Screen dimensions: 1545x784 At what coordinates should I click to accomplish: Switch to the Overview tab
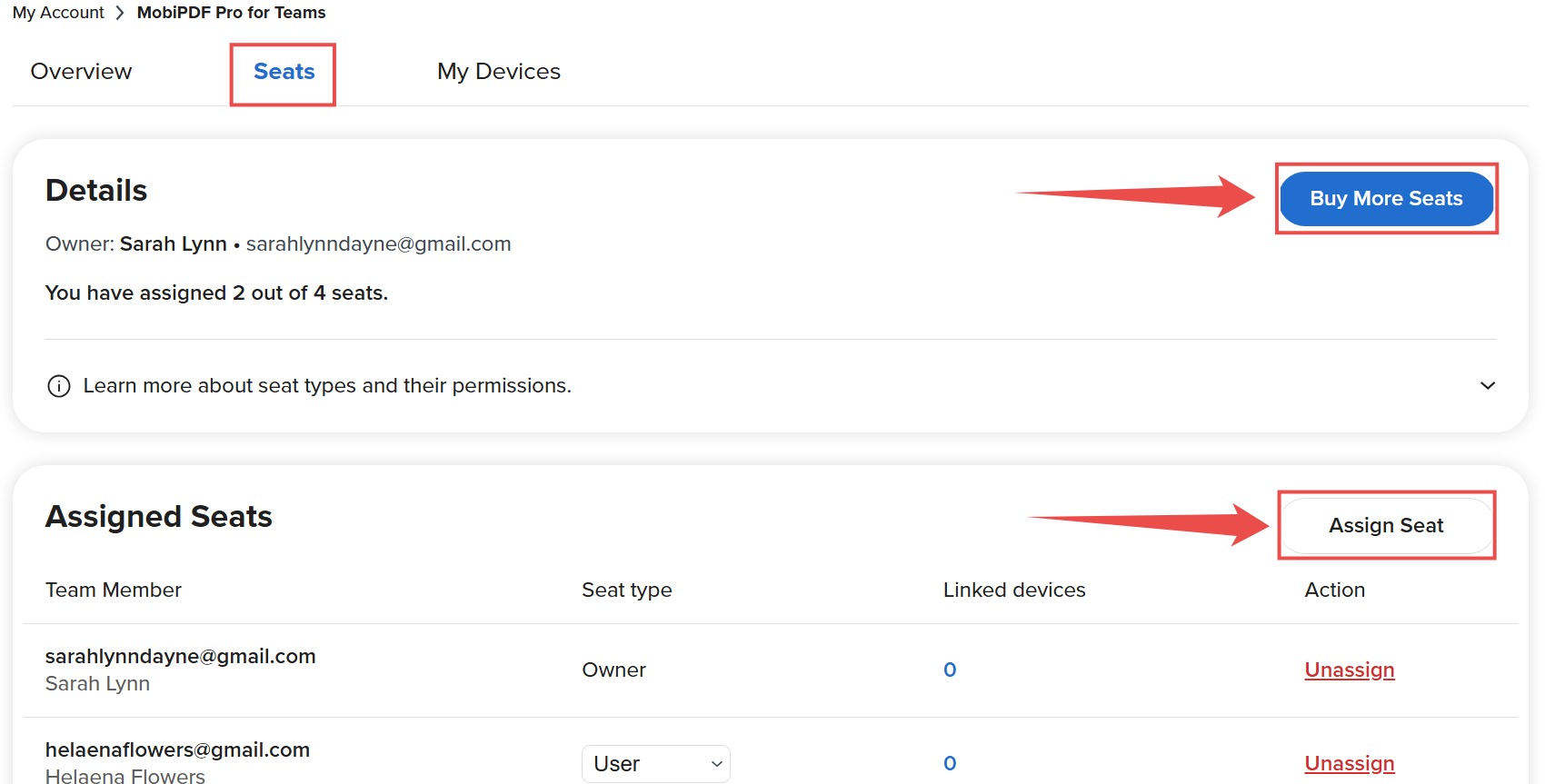81,72
